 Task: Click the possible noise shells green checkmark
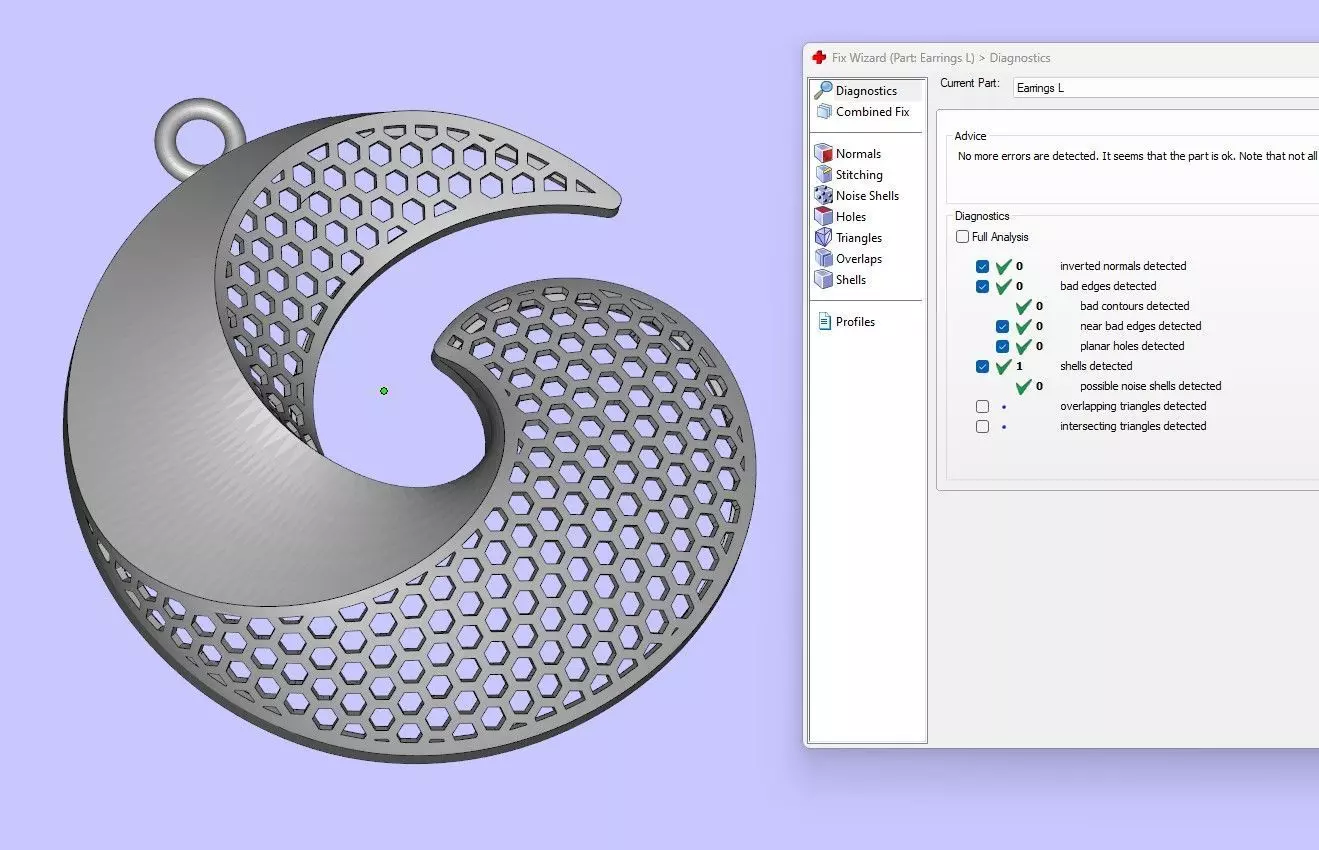[1023, 386]
